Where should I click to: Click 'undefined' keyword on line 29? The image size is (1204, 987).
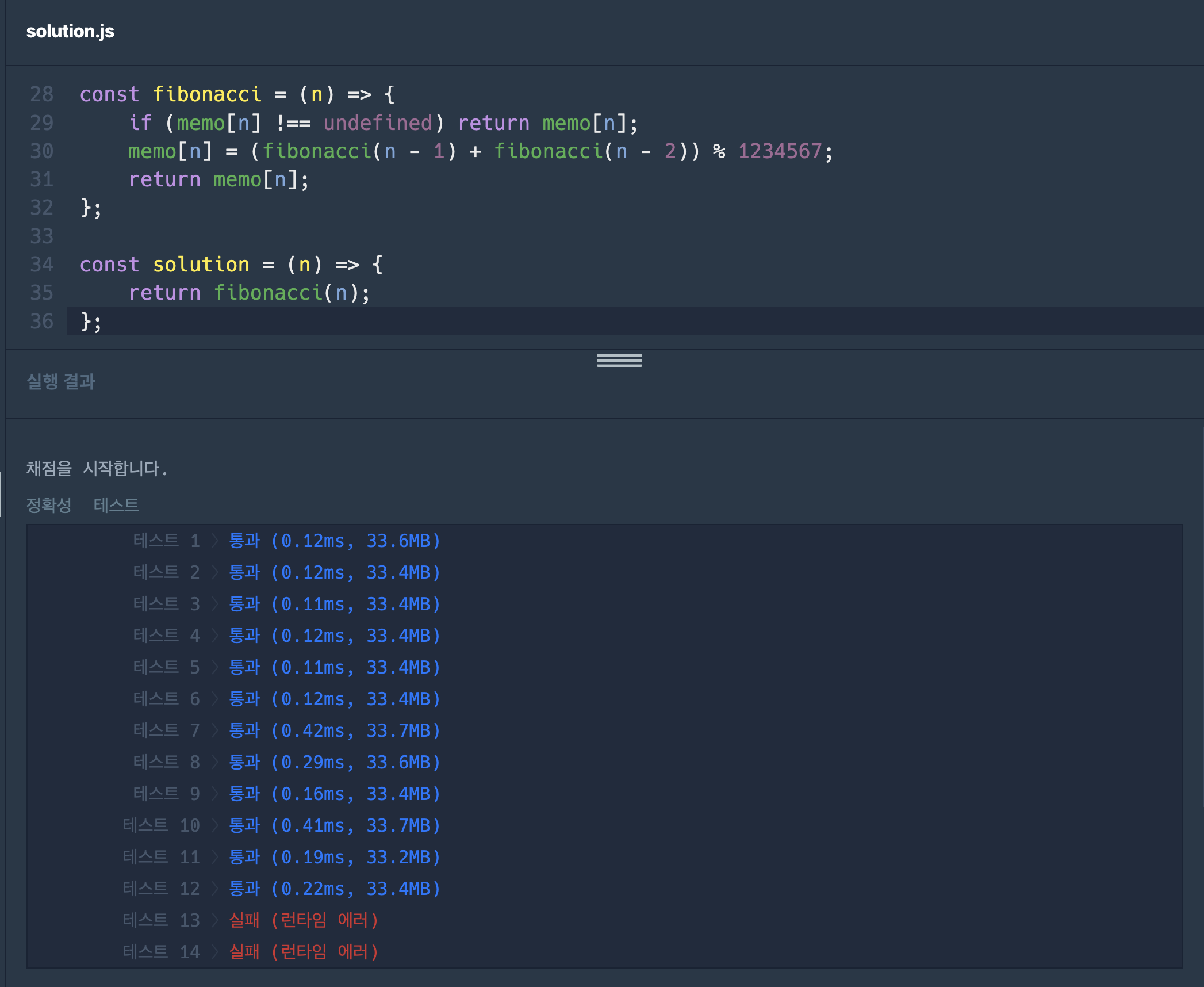click(378, 123)
